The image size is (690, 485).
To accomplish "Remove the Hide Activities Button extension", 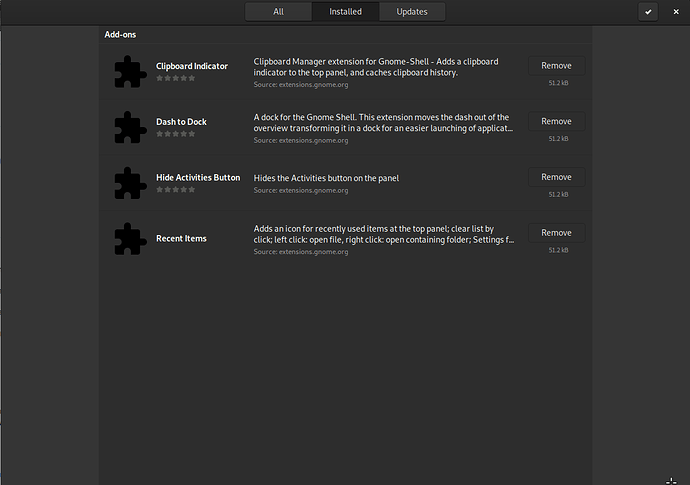I will click(x=556, y=177).
